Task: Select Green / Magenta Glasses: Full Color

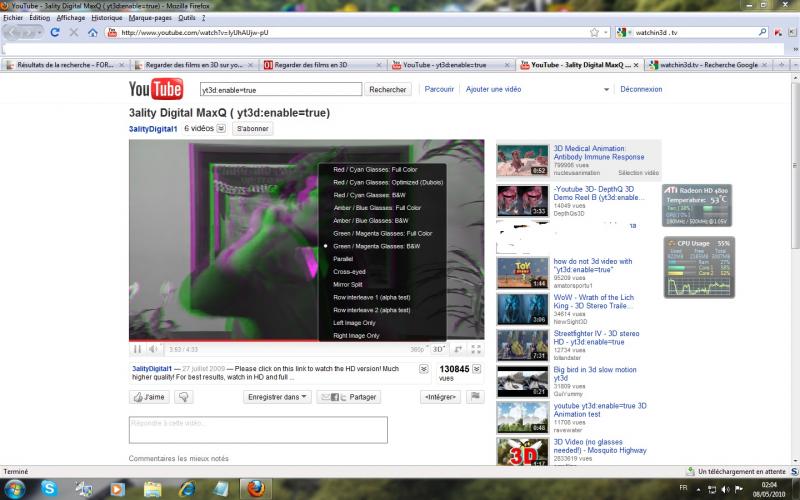Action: click(x=383, y=233)
